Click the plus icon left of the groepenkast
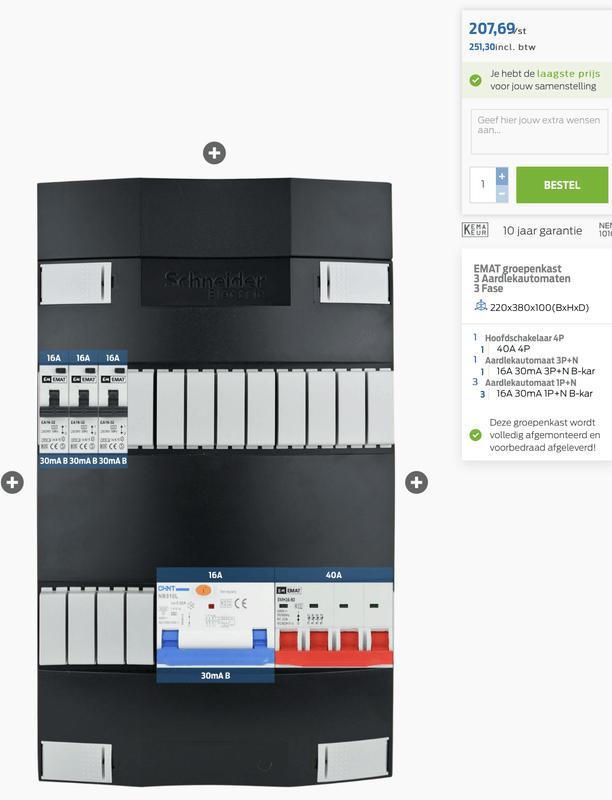Viewport: 612px width, 800px height. click(x=12, y=482)
